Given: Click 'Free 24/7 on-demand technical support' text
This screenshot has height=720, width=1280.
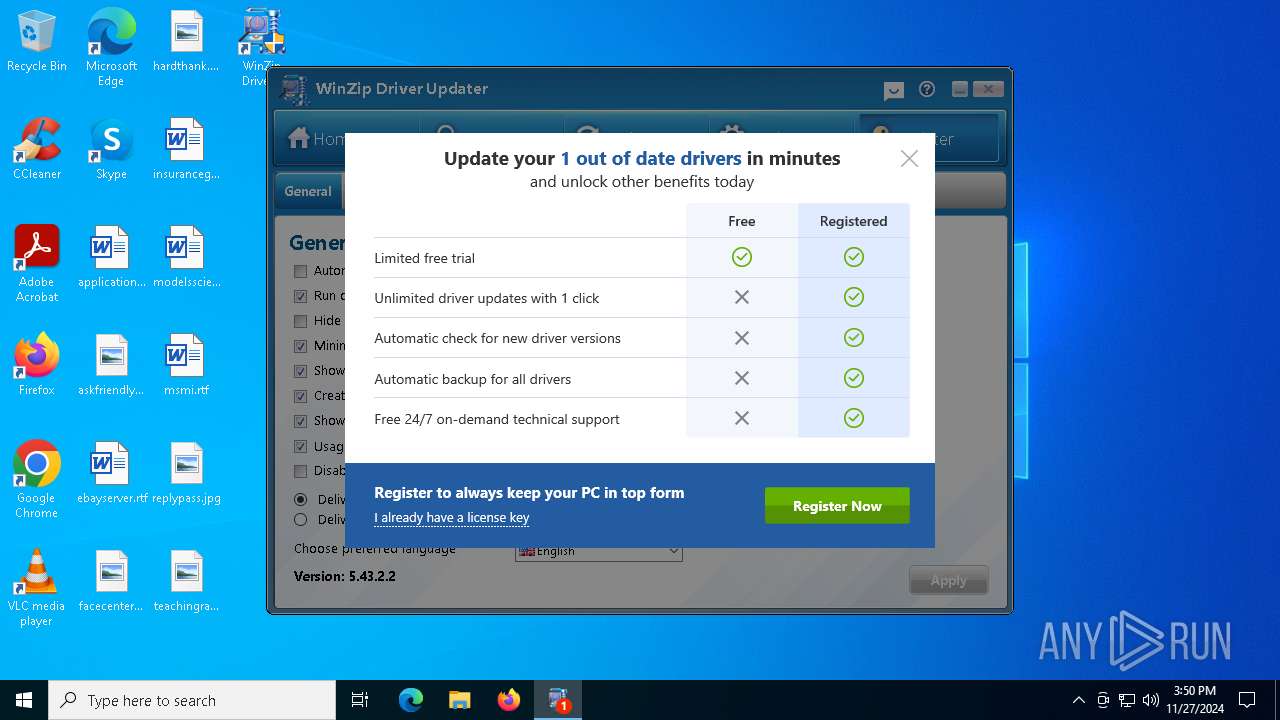Looking at the screenshot, I should (497, 419).
